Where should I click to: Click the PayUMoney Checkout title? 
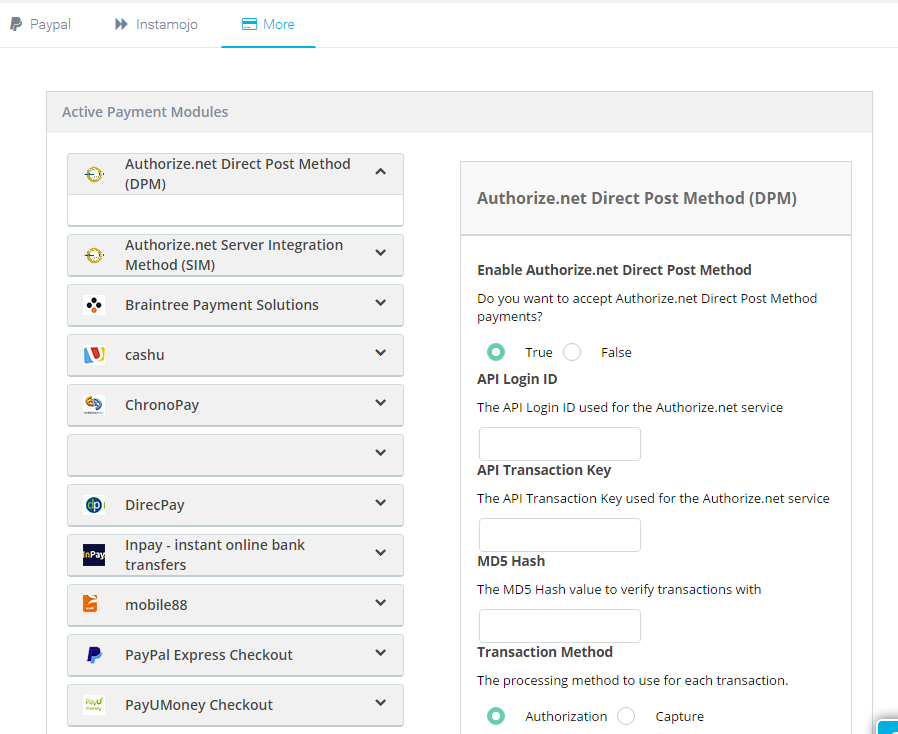tap(199, 705)
